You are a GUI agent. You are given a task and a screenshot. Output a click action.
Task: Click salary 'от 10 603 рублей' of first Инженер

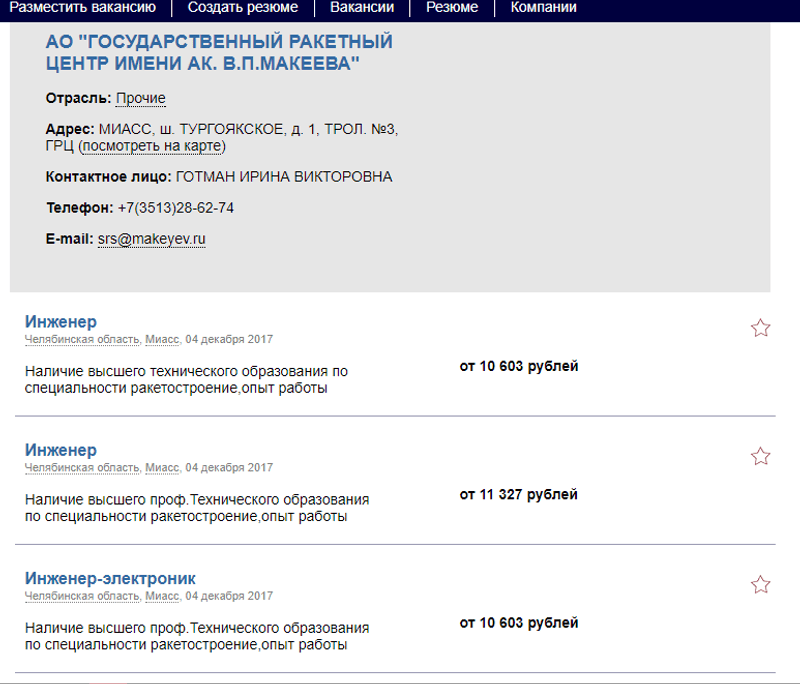pyautogui.click(x=519, y=366)
